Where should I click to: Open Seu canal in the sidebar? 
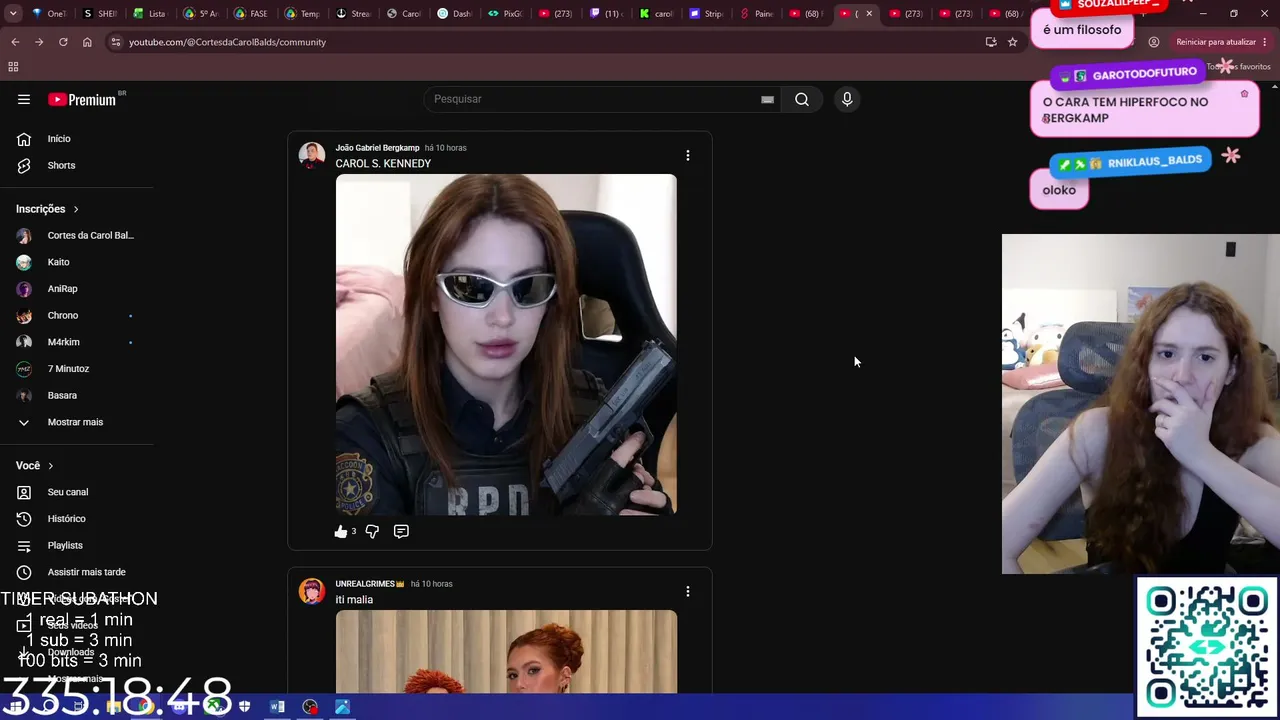[76, 492]
